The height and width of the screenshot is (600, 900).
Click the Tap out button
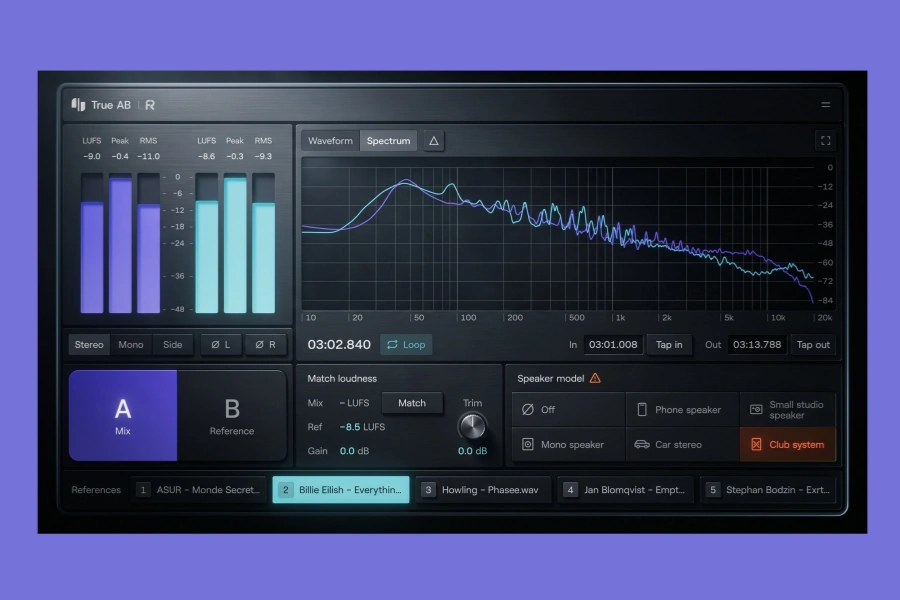(813, 344)
